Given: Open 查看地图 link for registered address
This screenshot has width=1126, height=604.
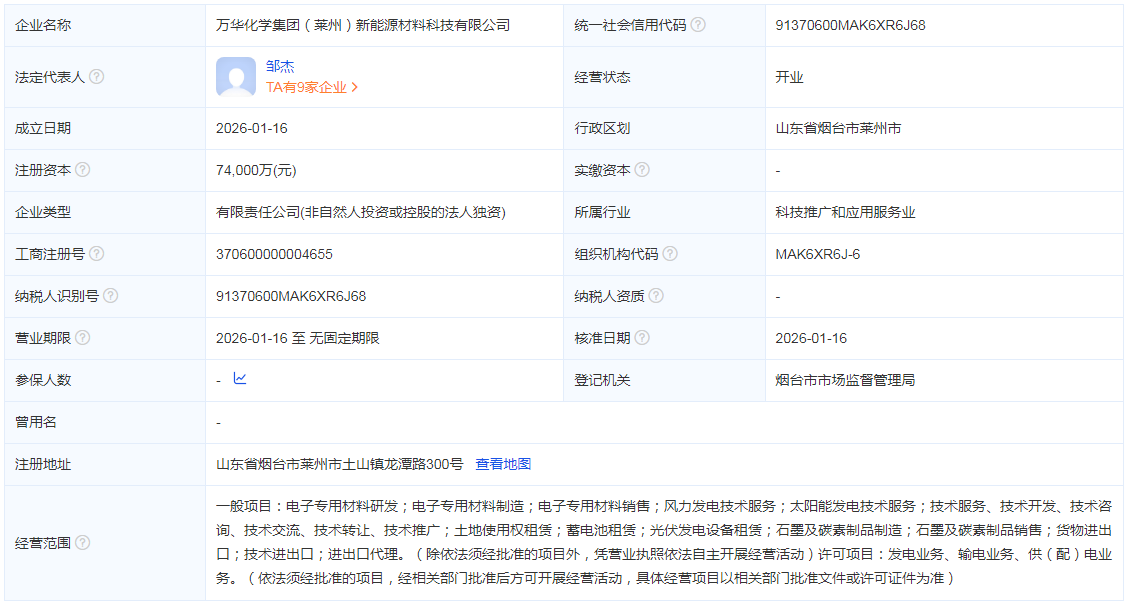Looking at the screenshot, I should 503,464.
